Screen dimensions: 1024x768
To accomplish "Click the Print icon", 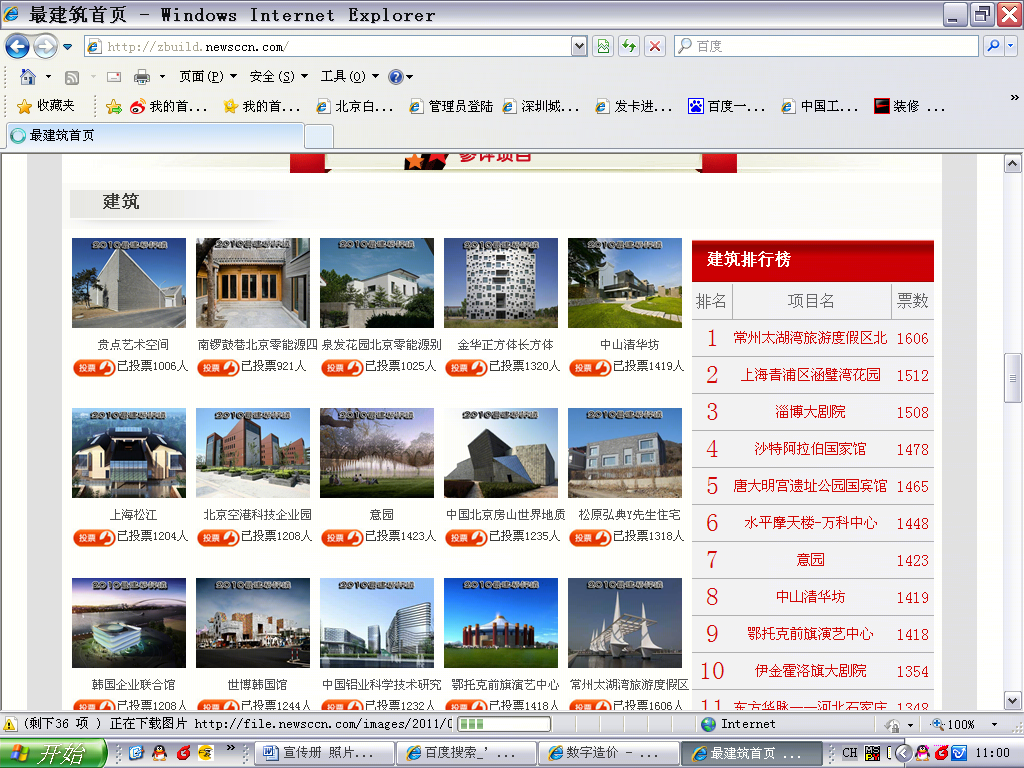I will [x=142, y=77].
